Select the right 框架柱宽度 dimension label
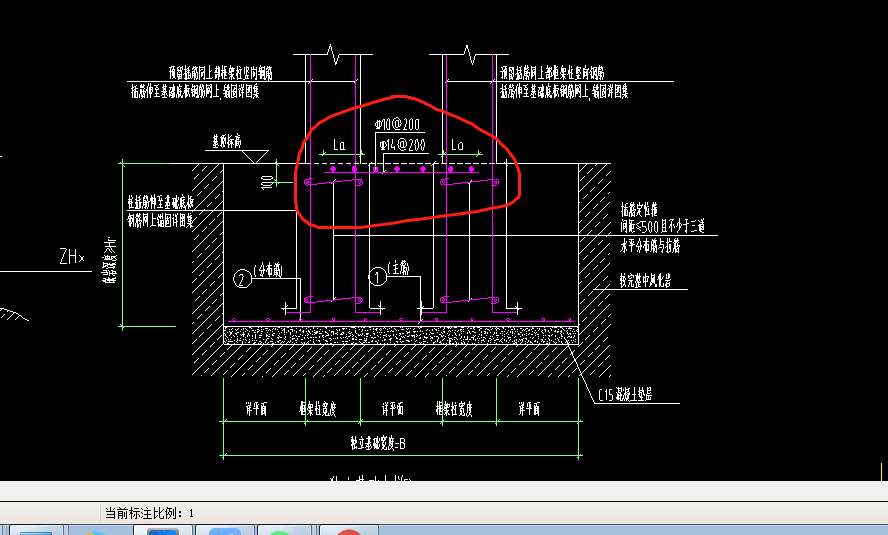Image resolution: width=888 pixels, height=535 pixels. [454, 409]
